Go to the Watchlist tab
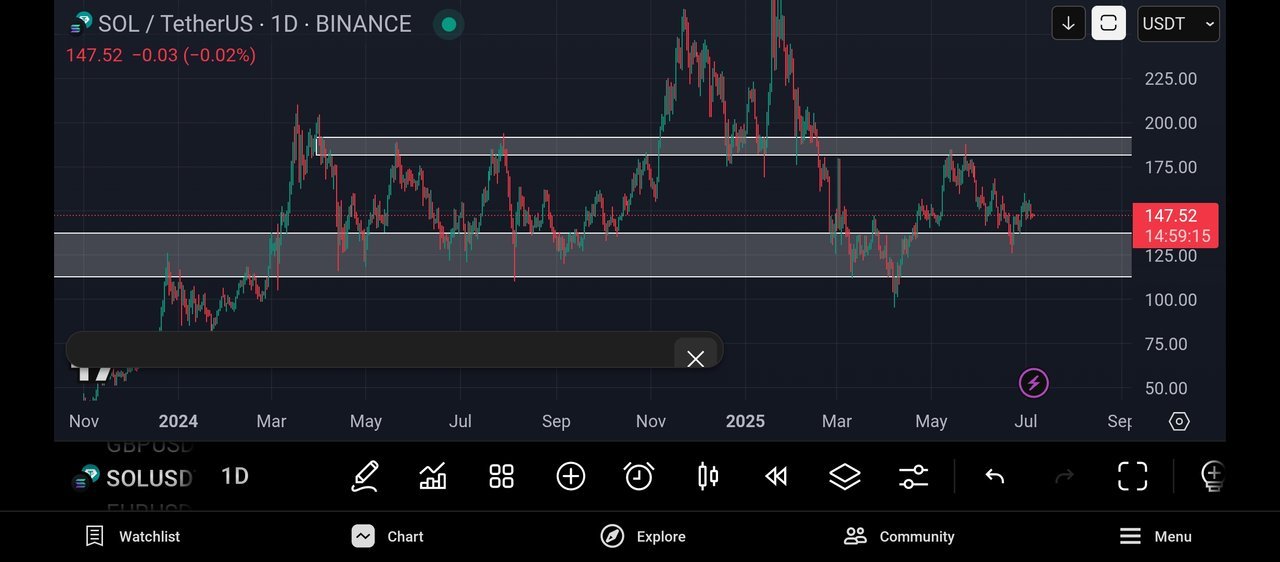Screen dimensions: 1280x562 tap(133, 537)
